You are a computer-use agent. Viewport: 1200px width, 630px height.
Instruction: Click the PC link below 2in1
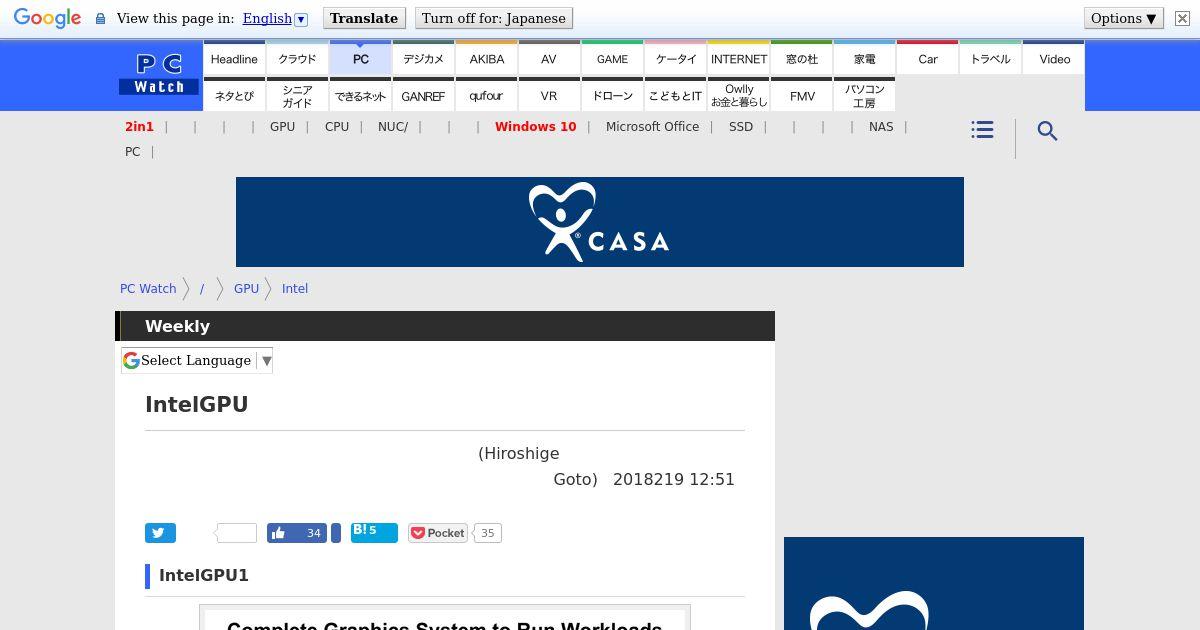(133, 152)
